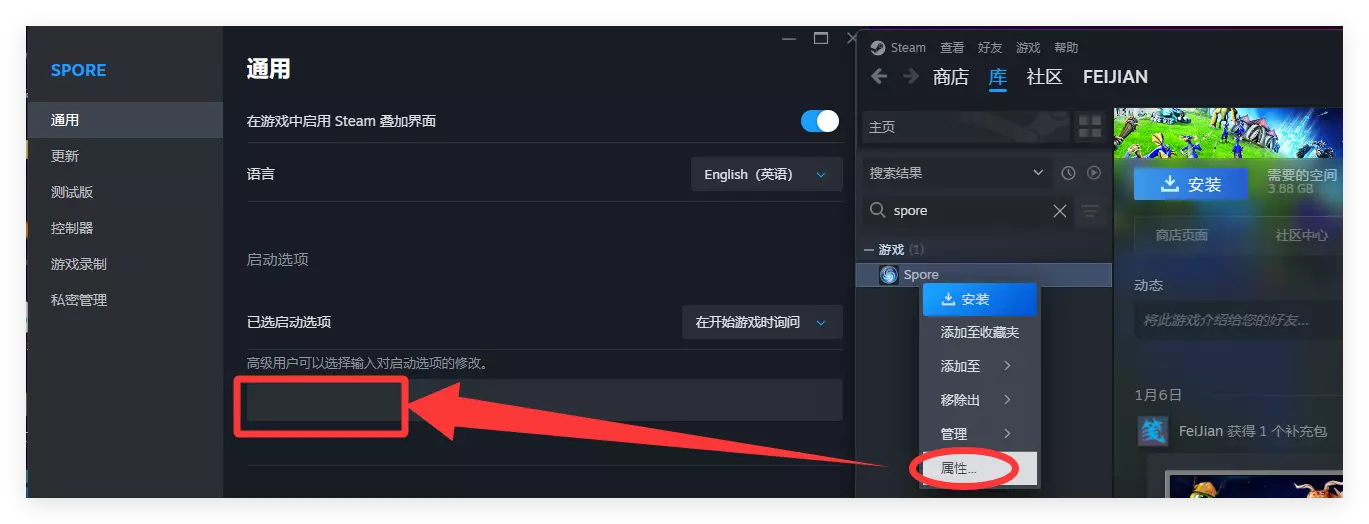Switch to the 社区 tab in Steam
This screenshot has height=524, width=1369.
click(1044, 77)
